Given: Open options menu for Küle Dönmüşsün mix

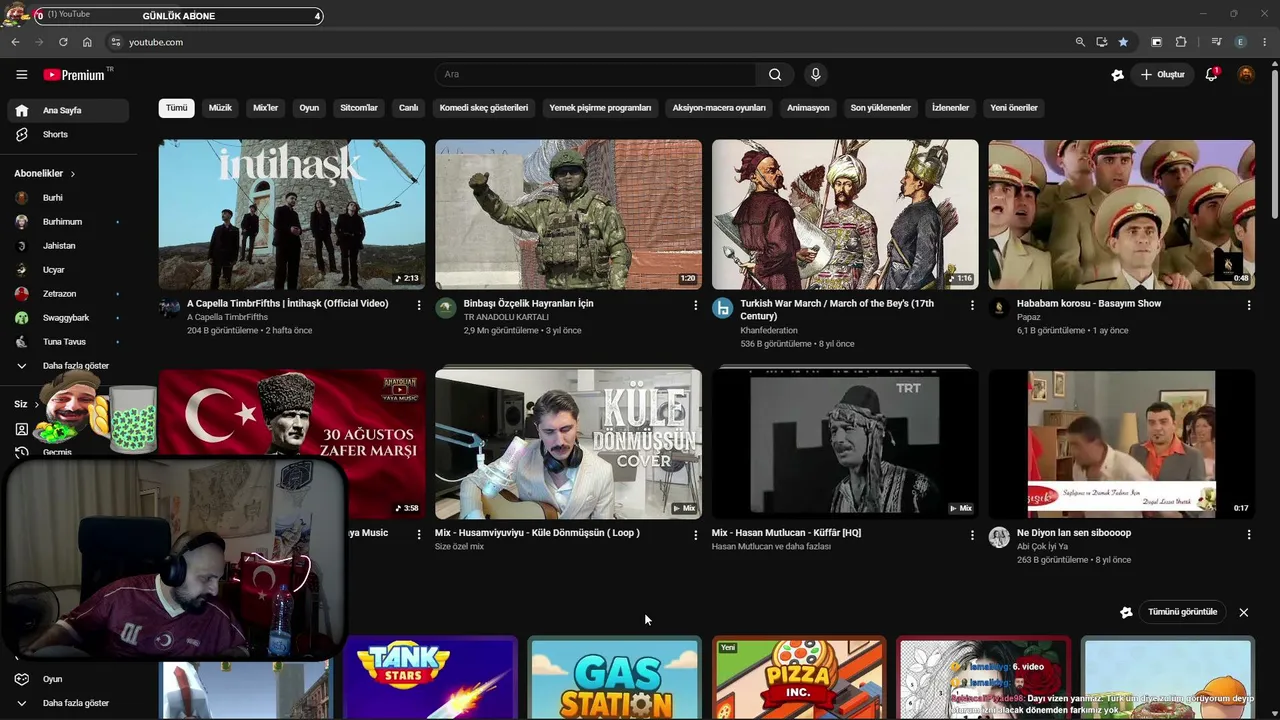Looking at the screenshot, I should tap(696, 535).
